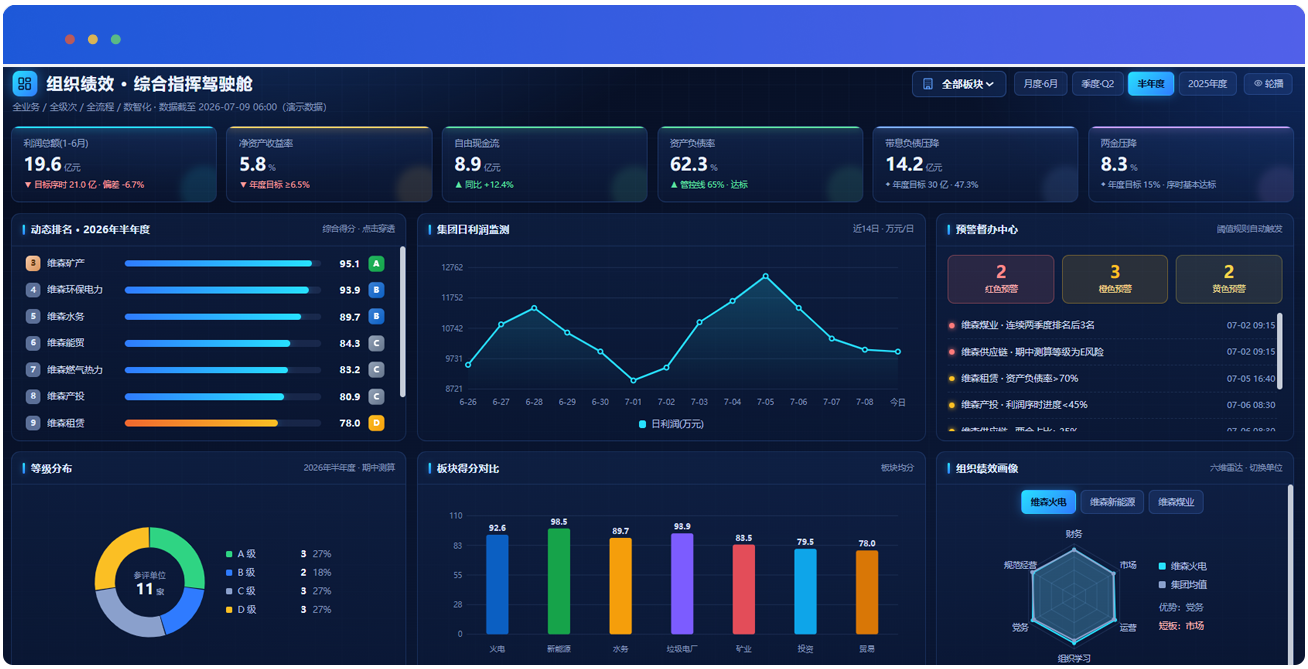Open the 利润总额(1-6月) KPI card

(114, 165)
